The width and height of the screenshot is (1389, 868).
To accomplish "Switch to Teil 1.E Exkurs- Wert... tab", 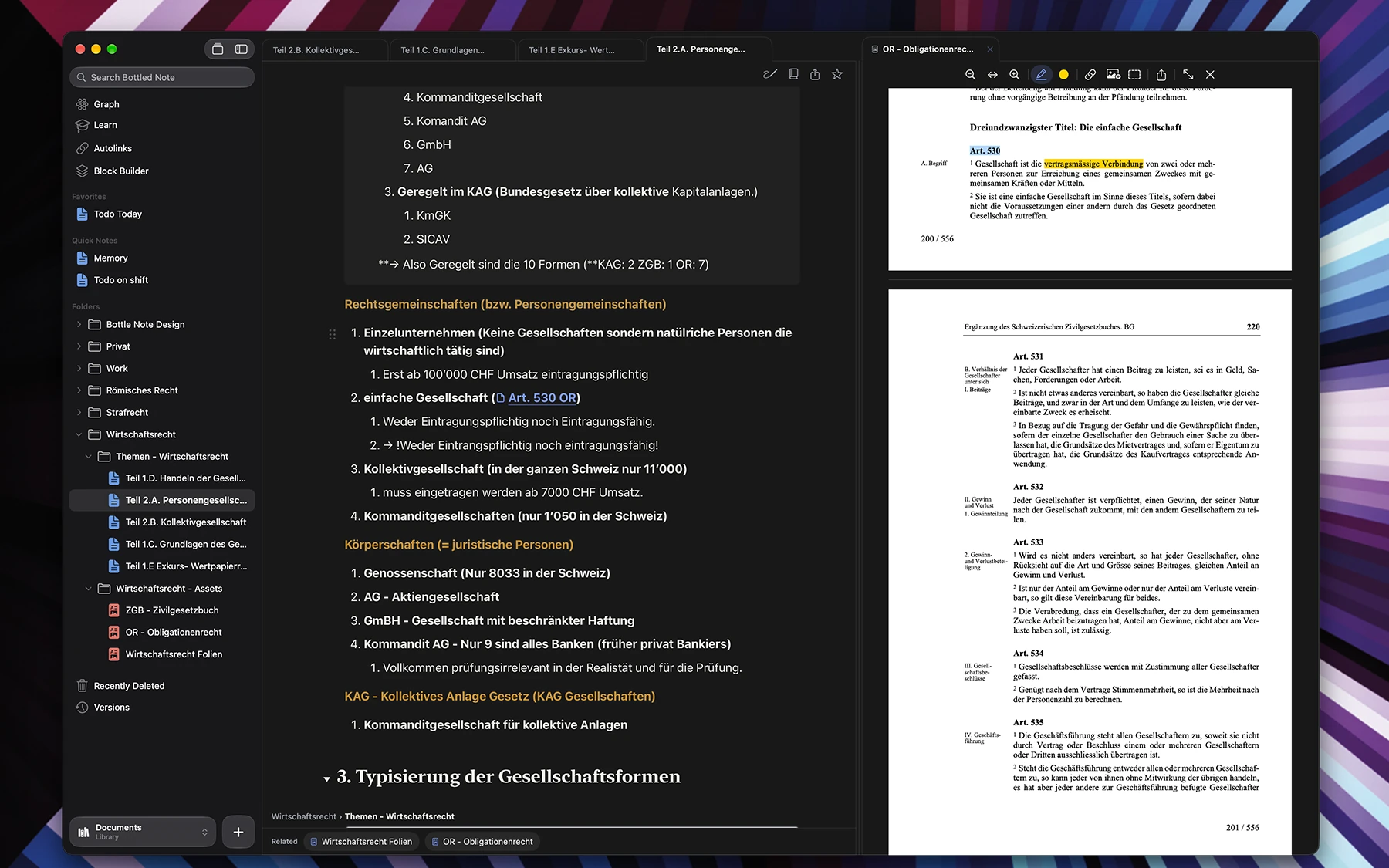I will tap(580, 50).
